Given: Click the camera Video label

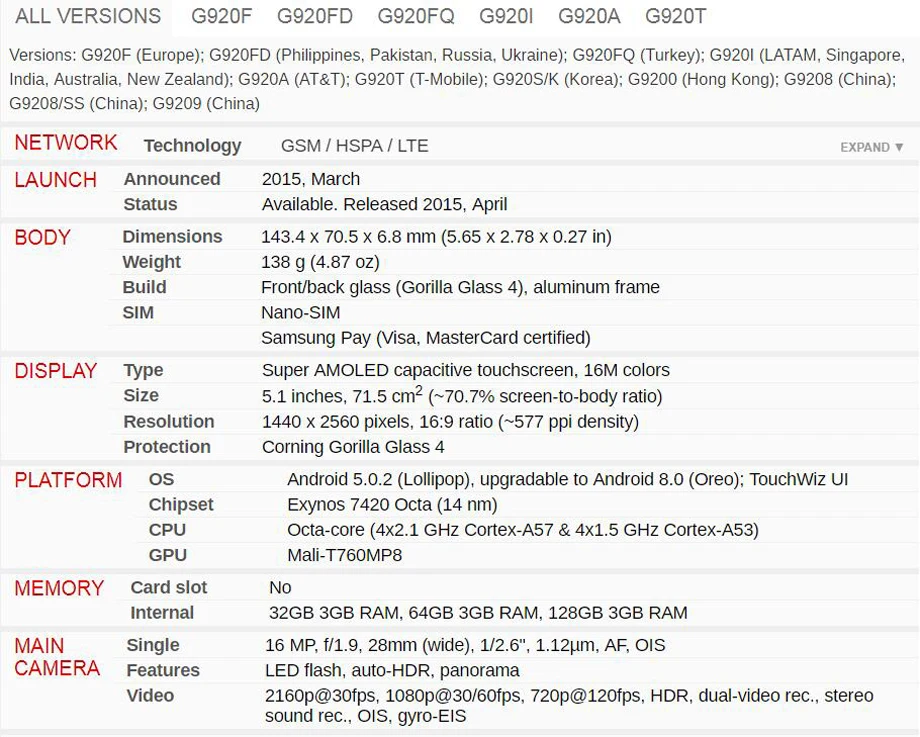Looking at the screenshot, I should tap(150, 695).
